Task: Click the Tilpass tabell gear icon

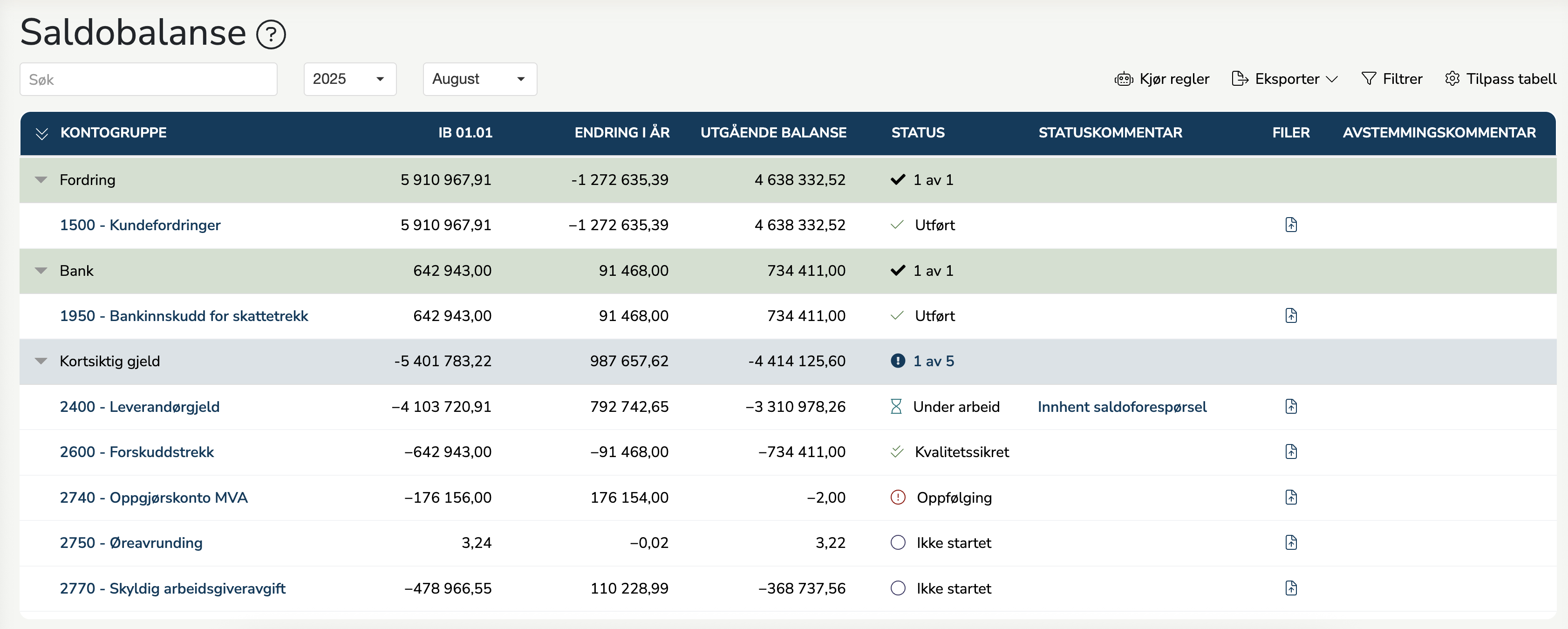Action: pyautogui.click(x=1452, y=79)
